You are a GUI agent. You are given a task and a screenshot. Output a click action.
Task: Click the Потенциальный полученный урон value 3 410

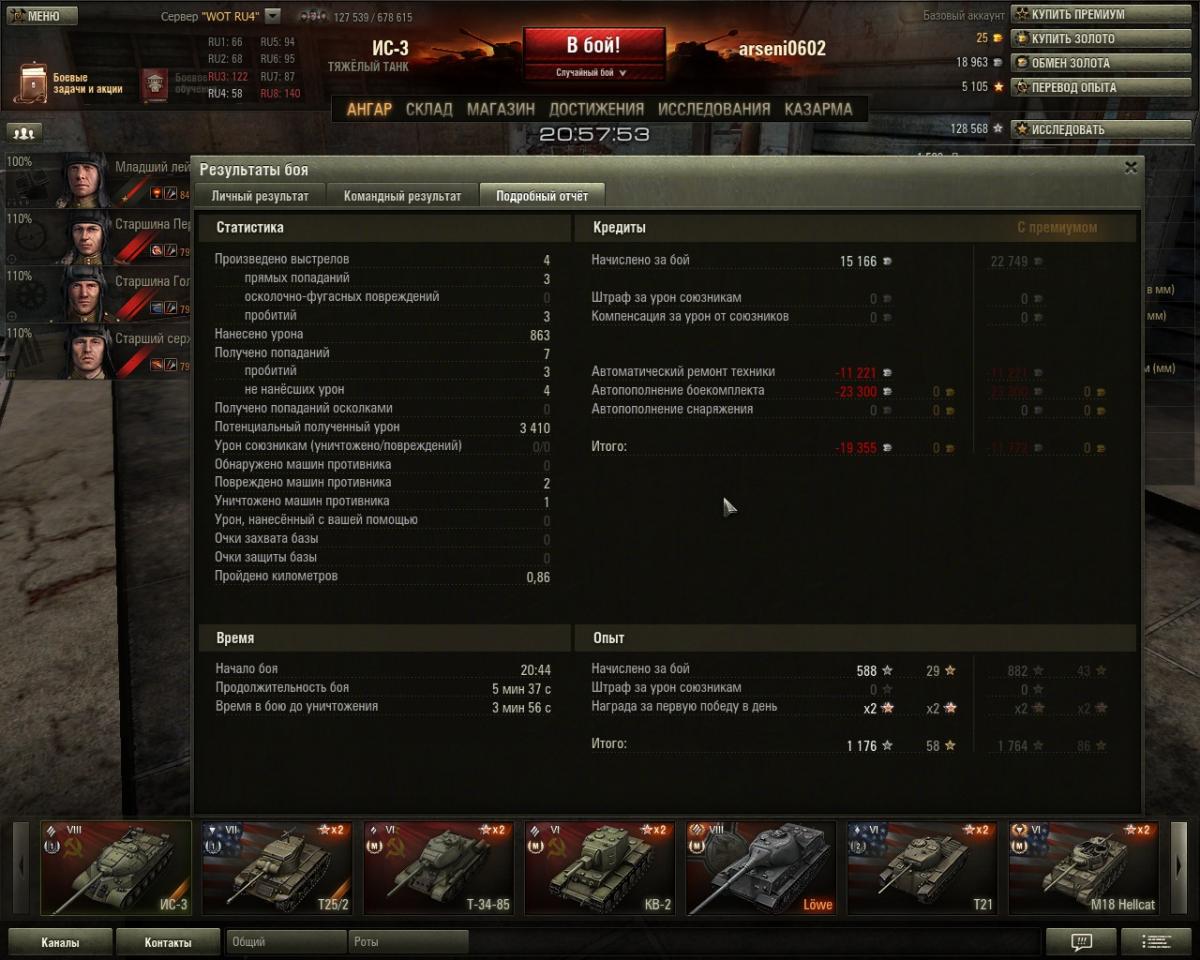pyautogui.click(x=535, y=428)
